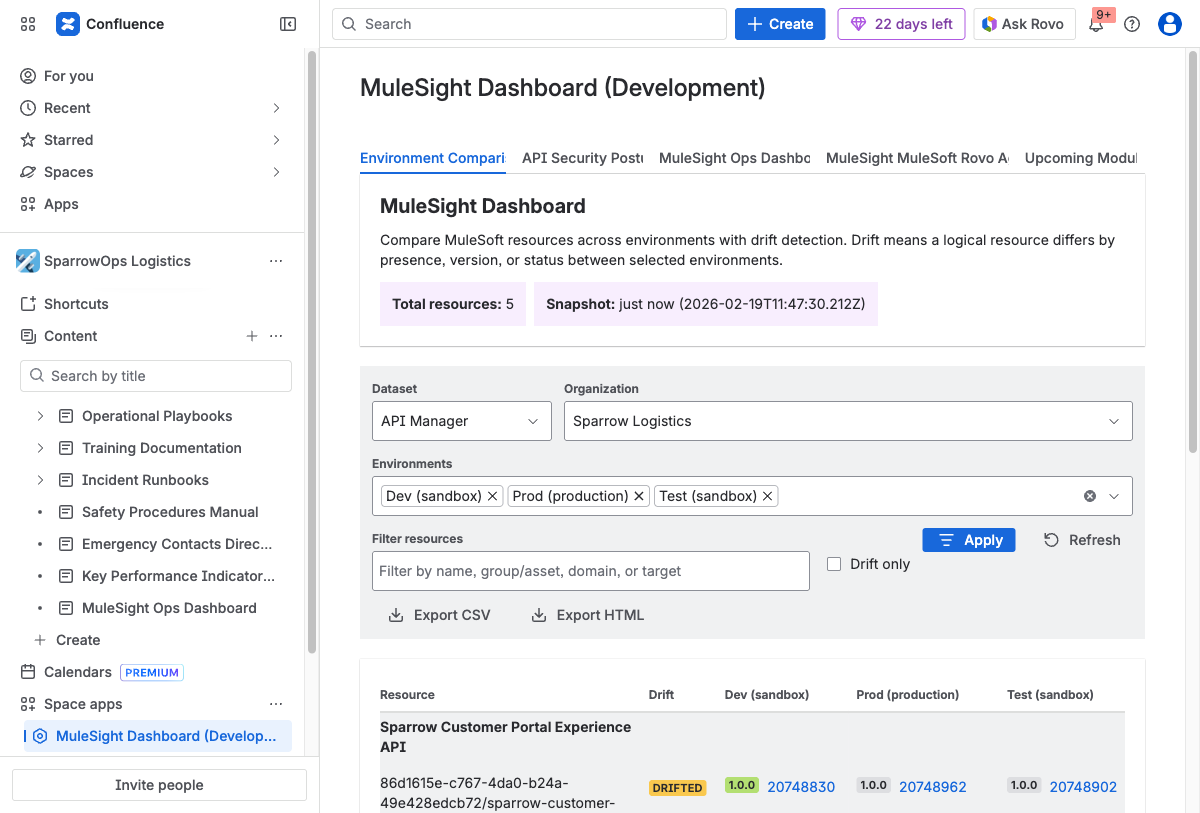Screen dimensions: 1200x813
Task: Click the Export CSV download icon
Action: pos(396,615)
